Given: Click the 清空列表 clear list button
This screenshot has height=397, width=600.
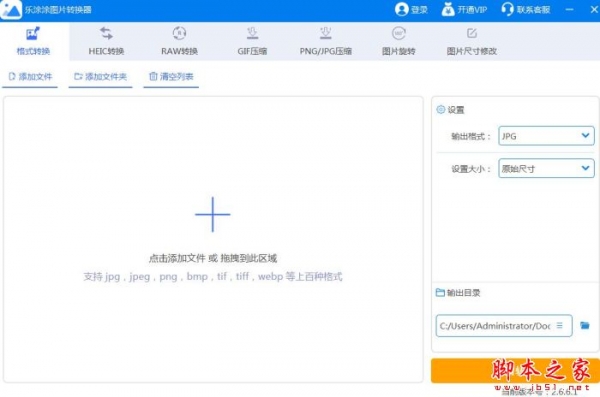Looking at the screenshot, I should point(171,77).
